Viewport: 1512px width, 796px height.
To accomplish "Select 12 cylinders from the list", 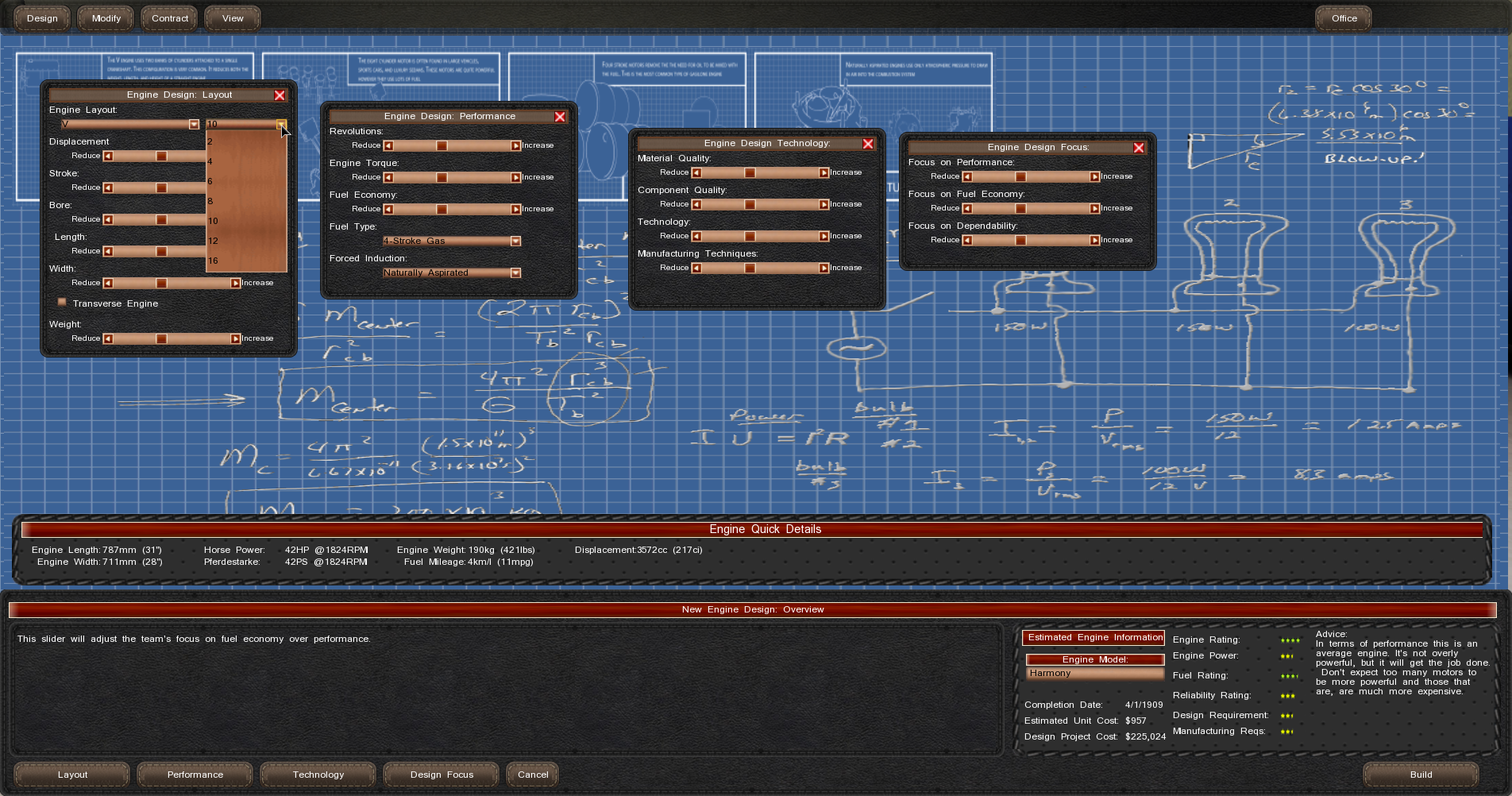I will (214, 241).
